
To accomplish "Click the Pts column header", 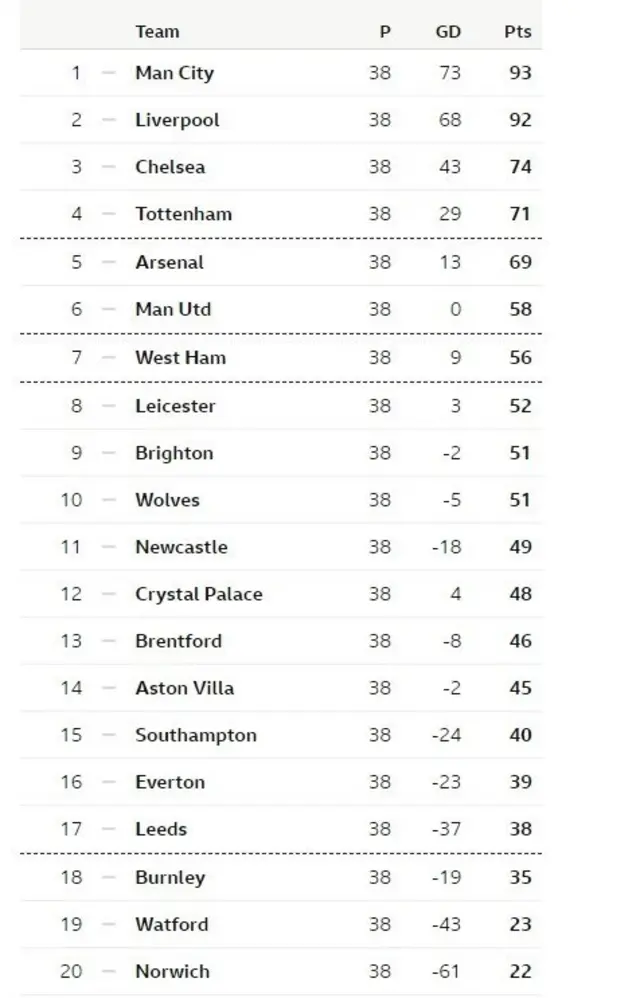I will coord(517,32).
